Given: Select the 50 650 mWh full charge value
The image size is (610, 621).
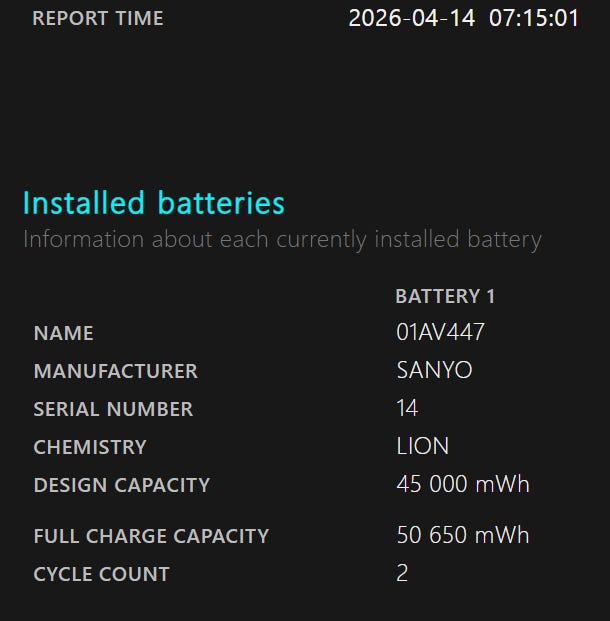Looking at the screenshot, I should (x=462, y=536).
